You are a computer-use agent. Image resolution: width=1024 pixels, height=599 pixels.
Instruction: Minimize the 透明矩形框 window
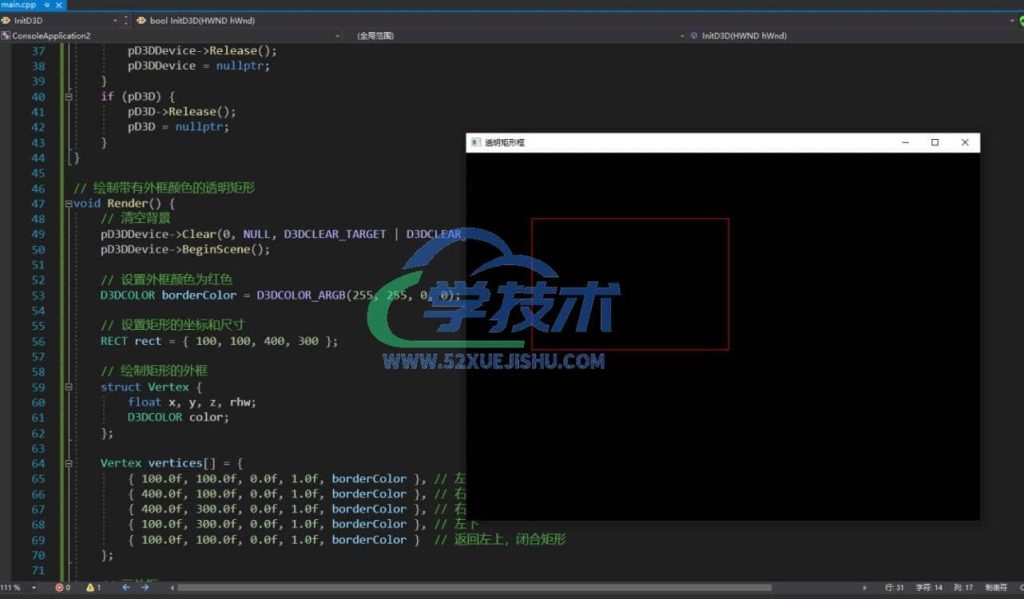(x=905, y=143)
